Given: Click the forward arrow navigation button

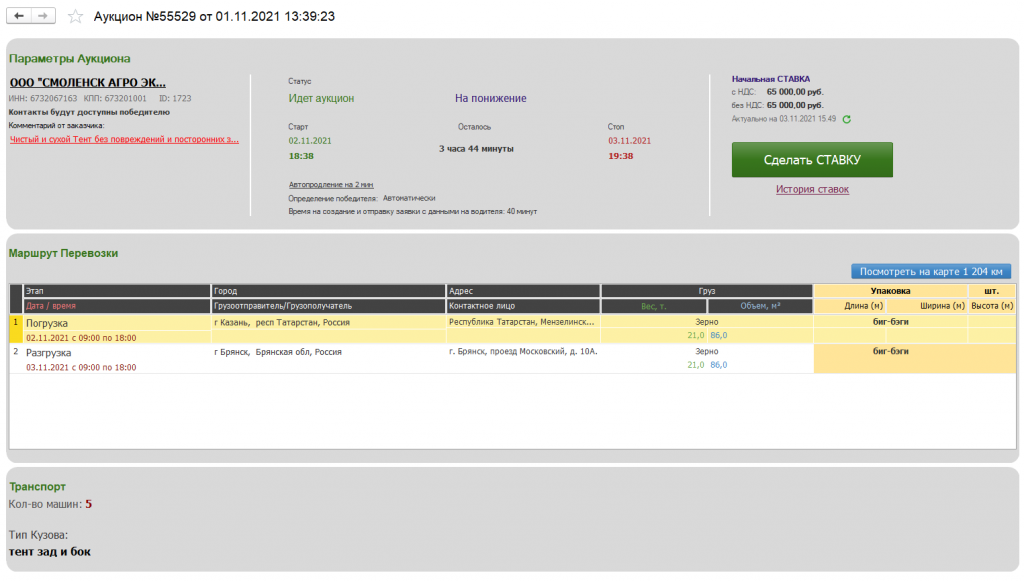Looking at the screenshot, I should (43, 16).
